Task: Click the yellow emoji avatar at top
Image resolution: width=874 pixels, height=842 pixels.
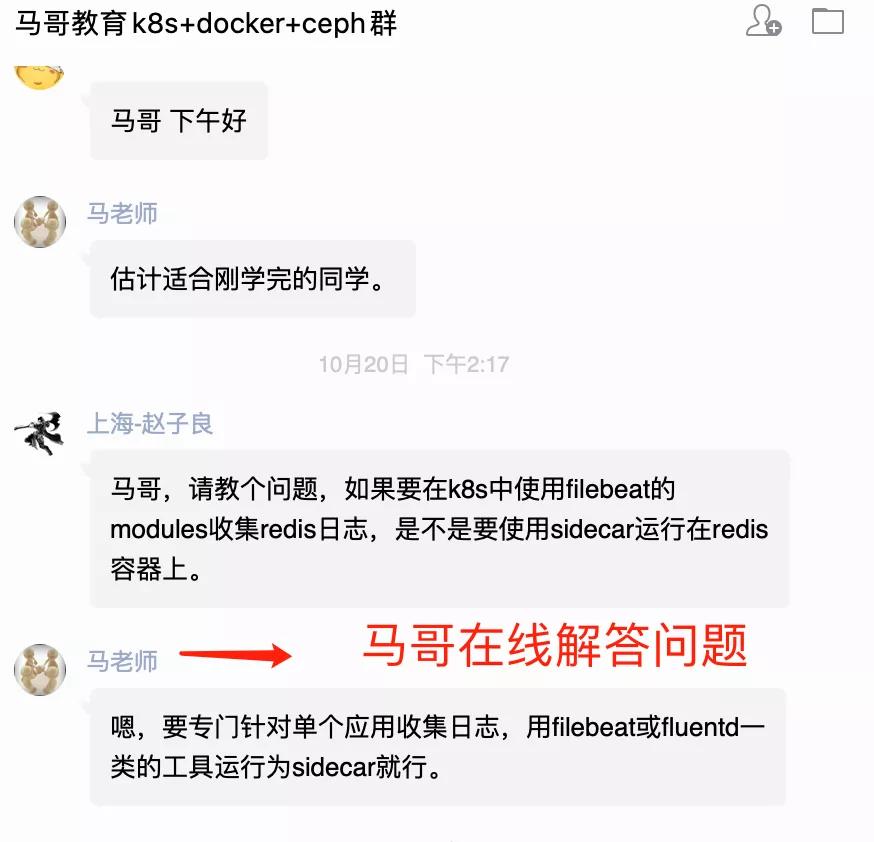Action: coord(40,77)
